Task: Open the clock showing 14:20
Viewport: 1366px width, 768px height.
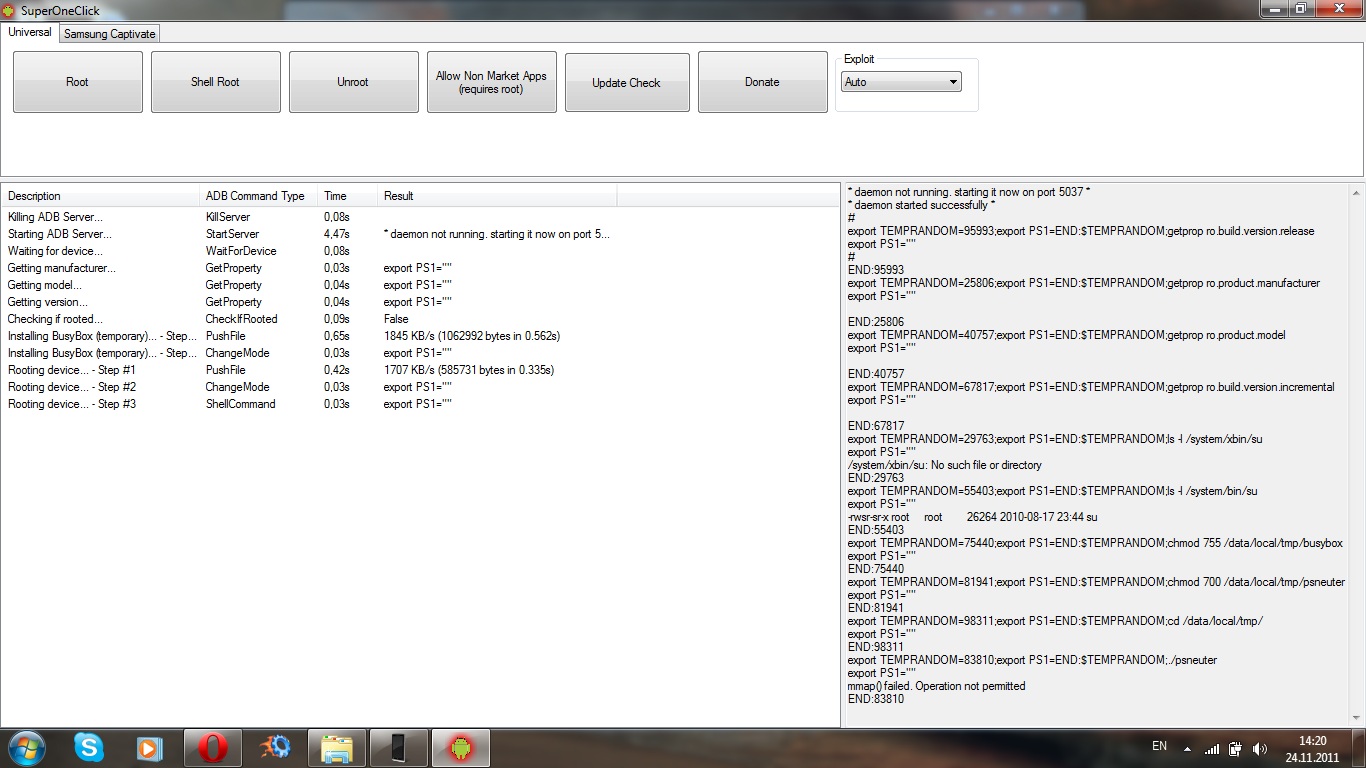Action: (x=1312, y=748)
